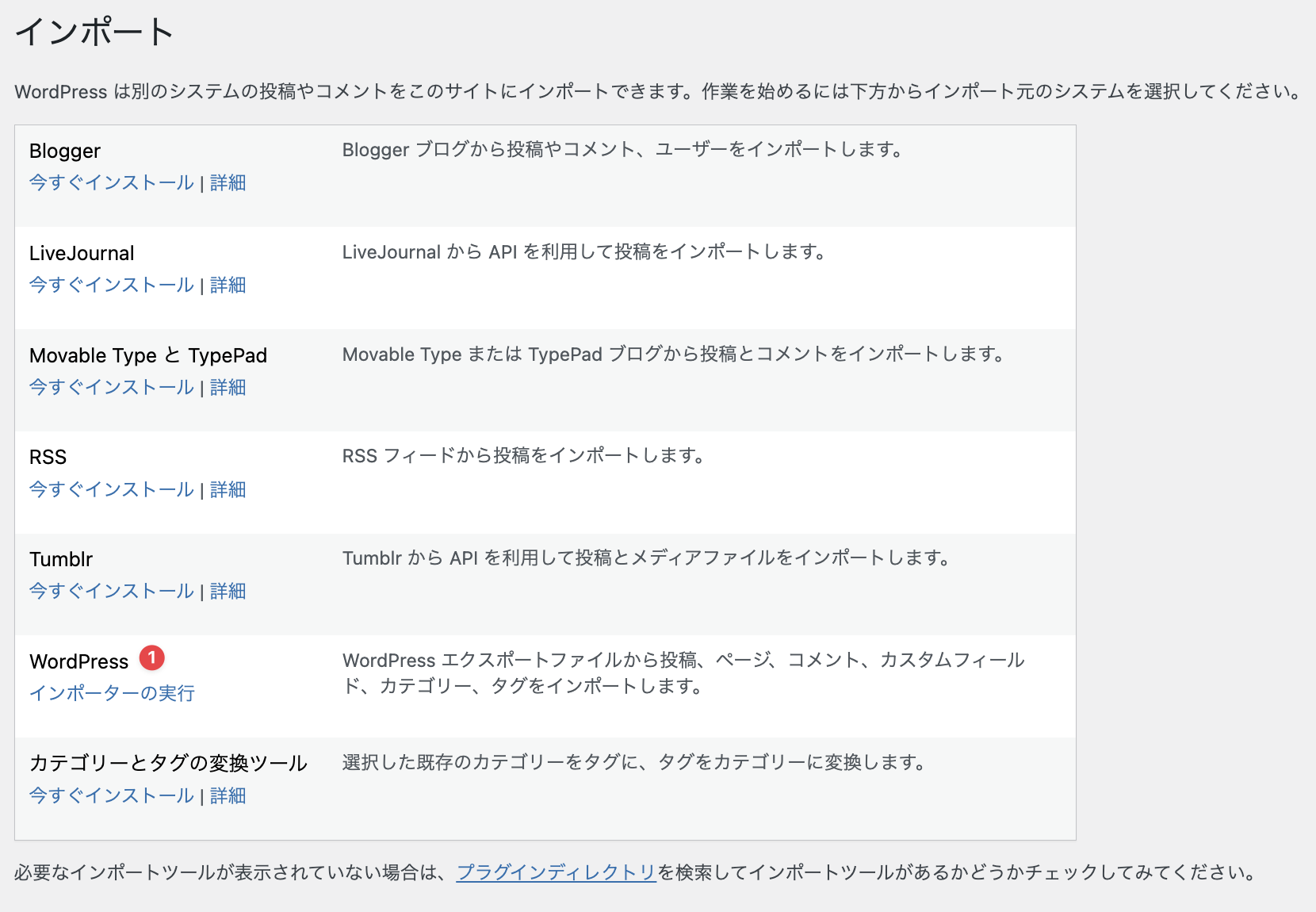Open details for the Blogger importer
The height and width of the screenshot is (912, 1316).
tap(228, 182)
